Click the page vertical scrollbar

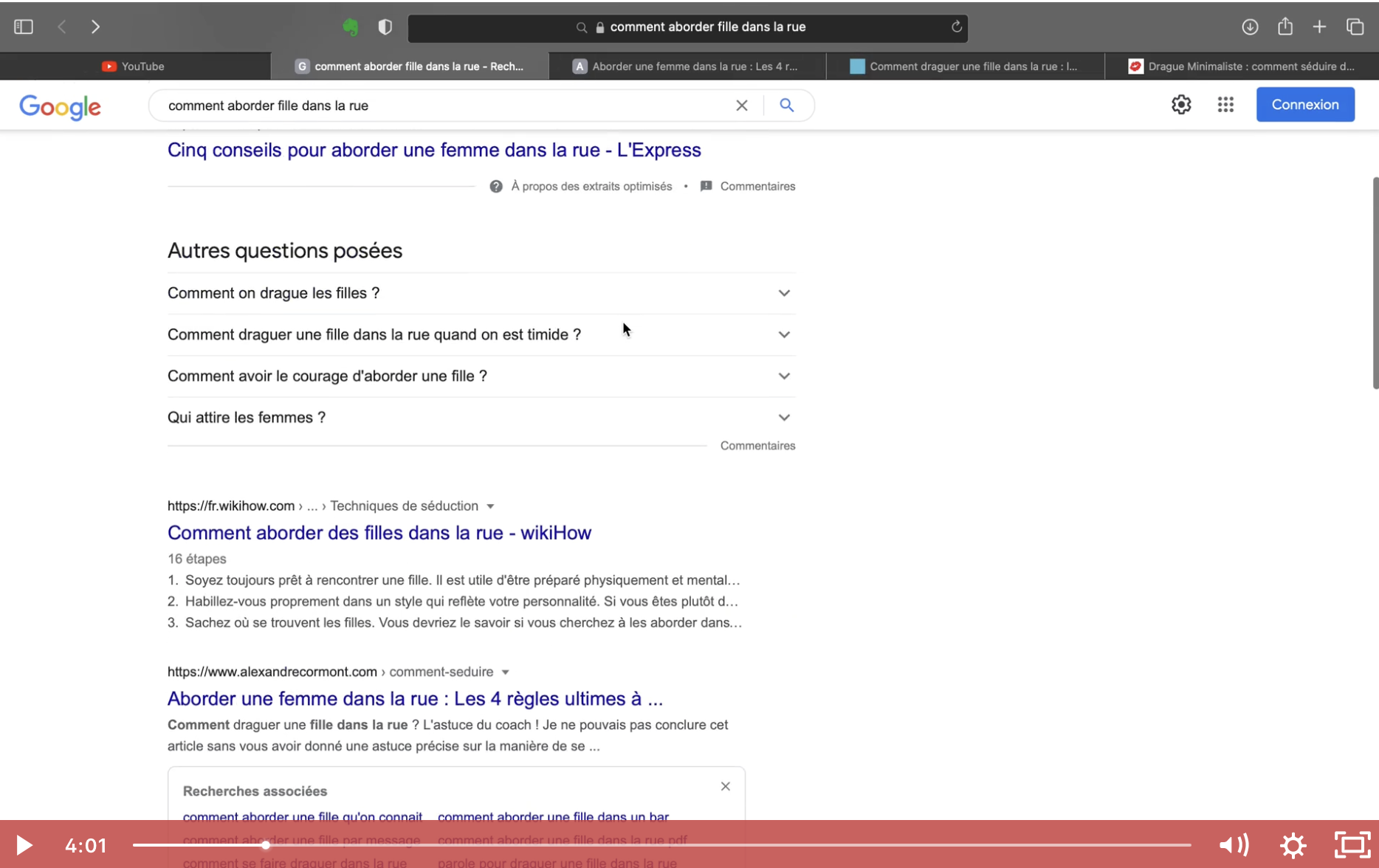[1375, 283]
